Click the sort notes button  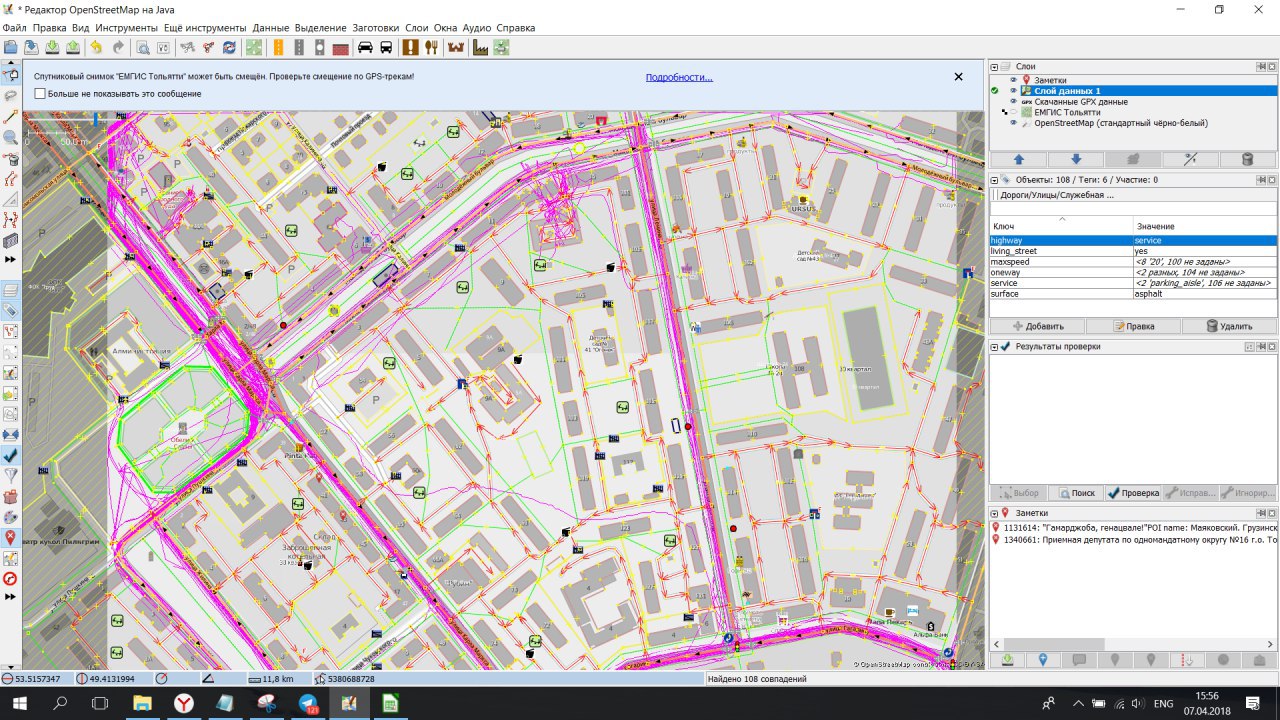[1187, 660]
